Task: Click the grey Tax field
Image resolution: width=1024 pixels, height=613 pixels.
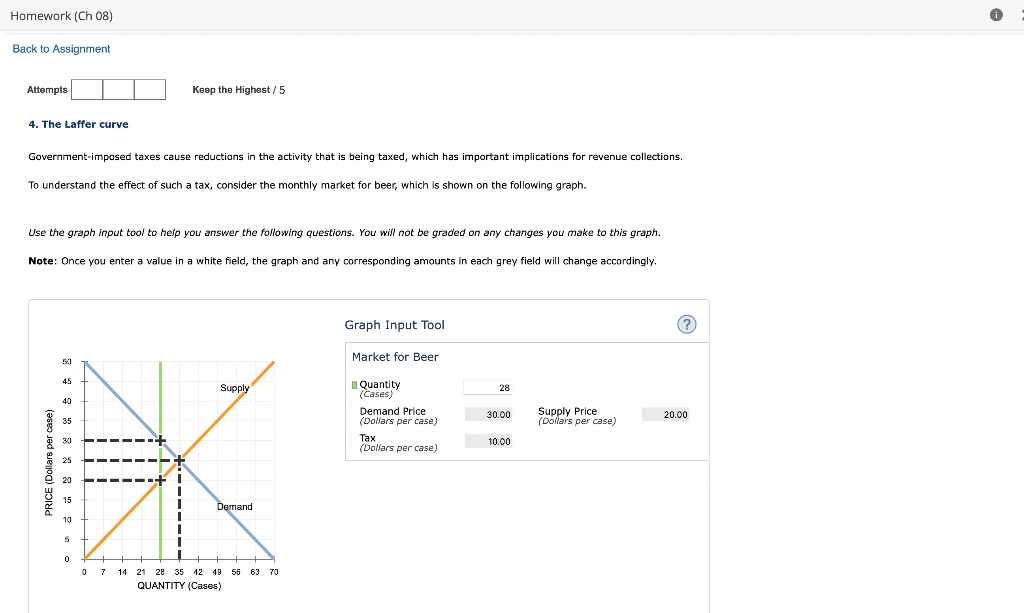Action: coord(489,441)
